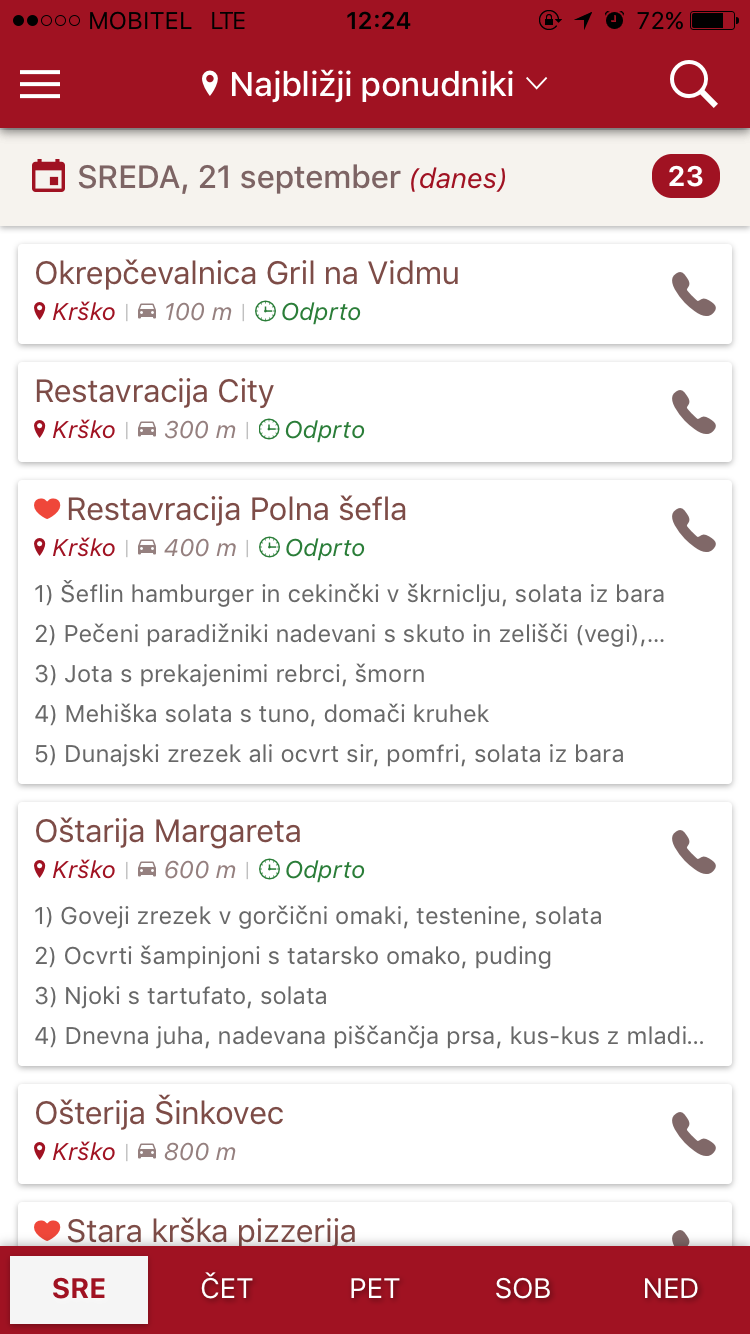Select the PET day tab
The width and height of the screenshot is (750, 1334).
coord(374,1289)
